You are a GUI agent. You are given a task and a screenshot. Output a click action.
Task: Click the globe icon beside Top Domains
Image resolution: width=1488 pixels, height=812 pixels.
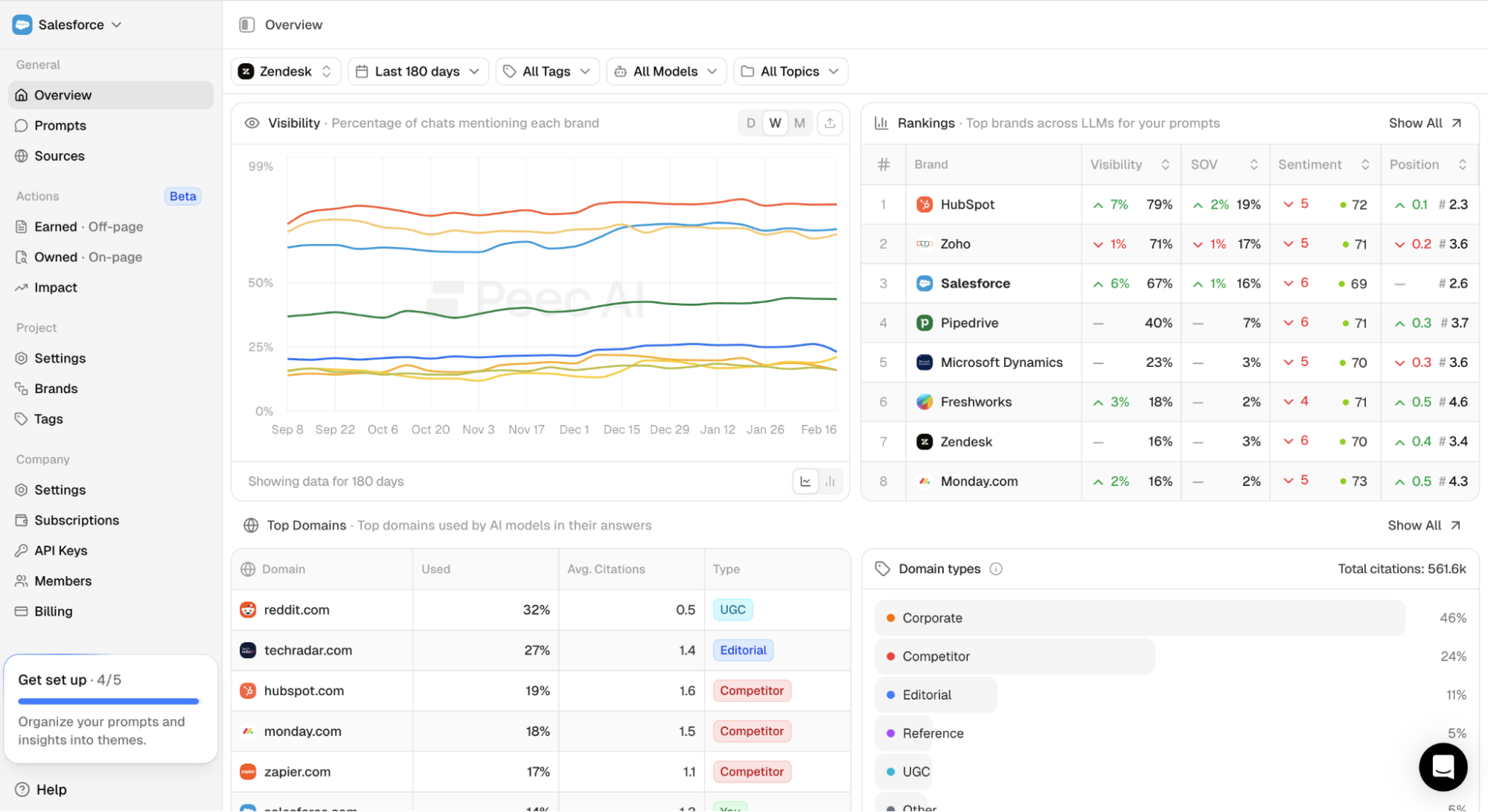[x=251, y=525]
